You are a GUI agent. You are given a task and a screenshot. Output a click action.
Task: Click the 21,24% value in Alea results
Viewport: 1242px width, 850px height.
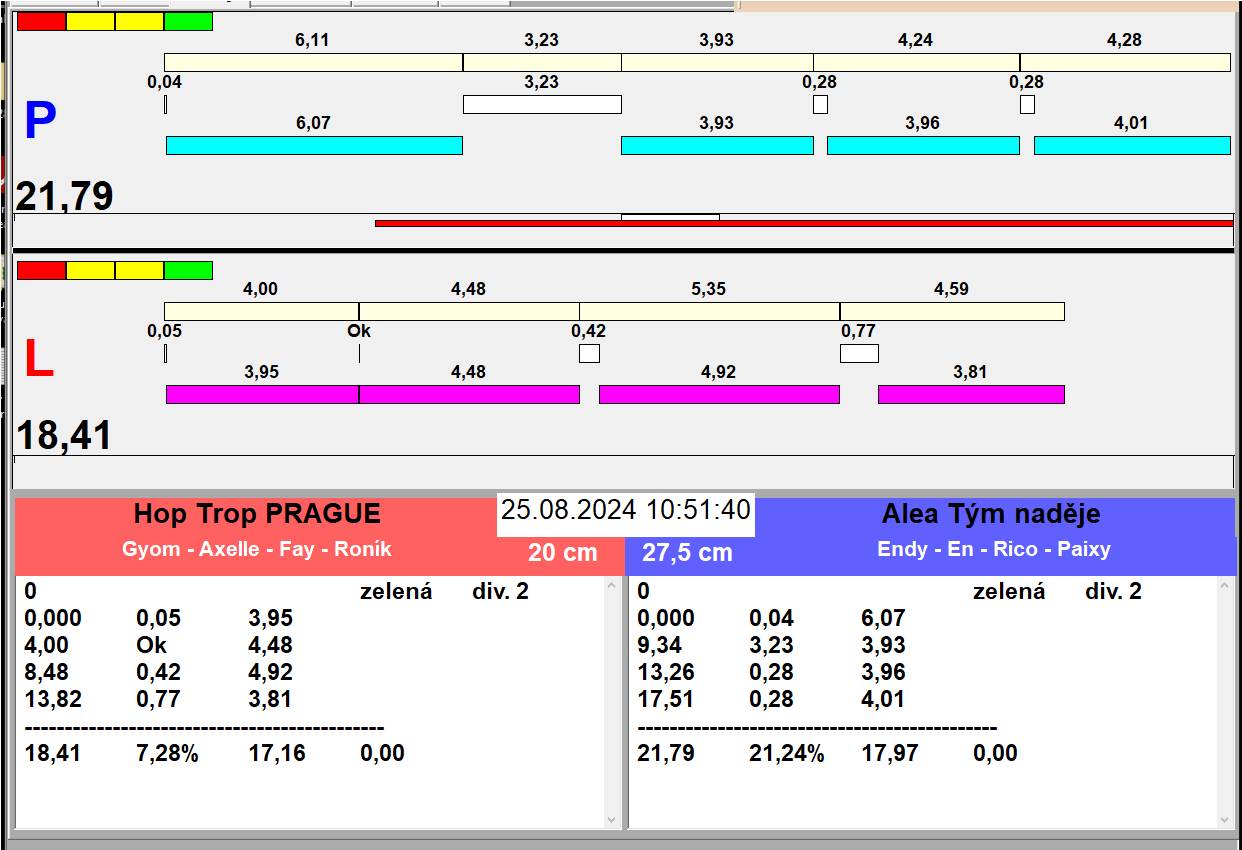click(787, 753)
